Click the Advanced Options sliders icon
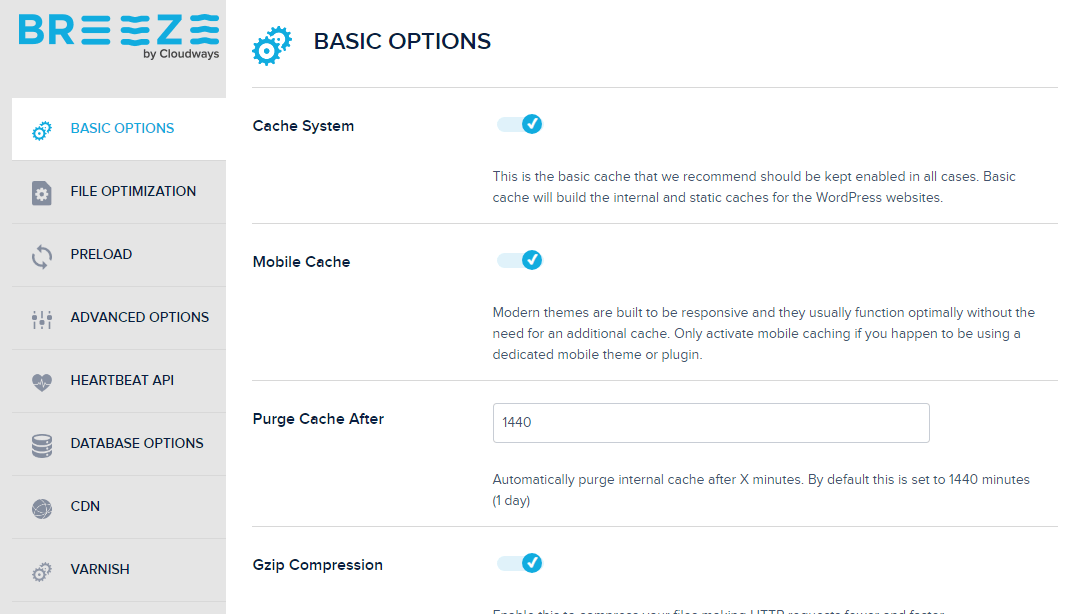Screen dimensions: 1074x614 coord(41,319)
